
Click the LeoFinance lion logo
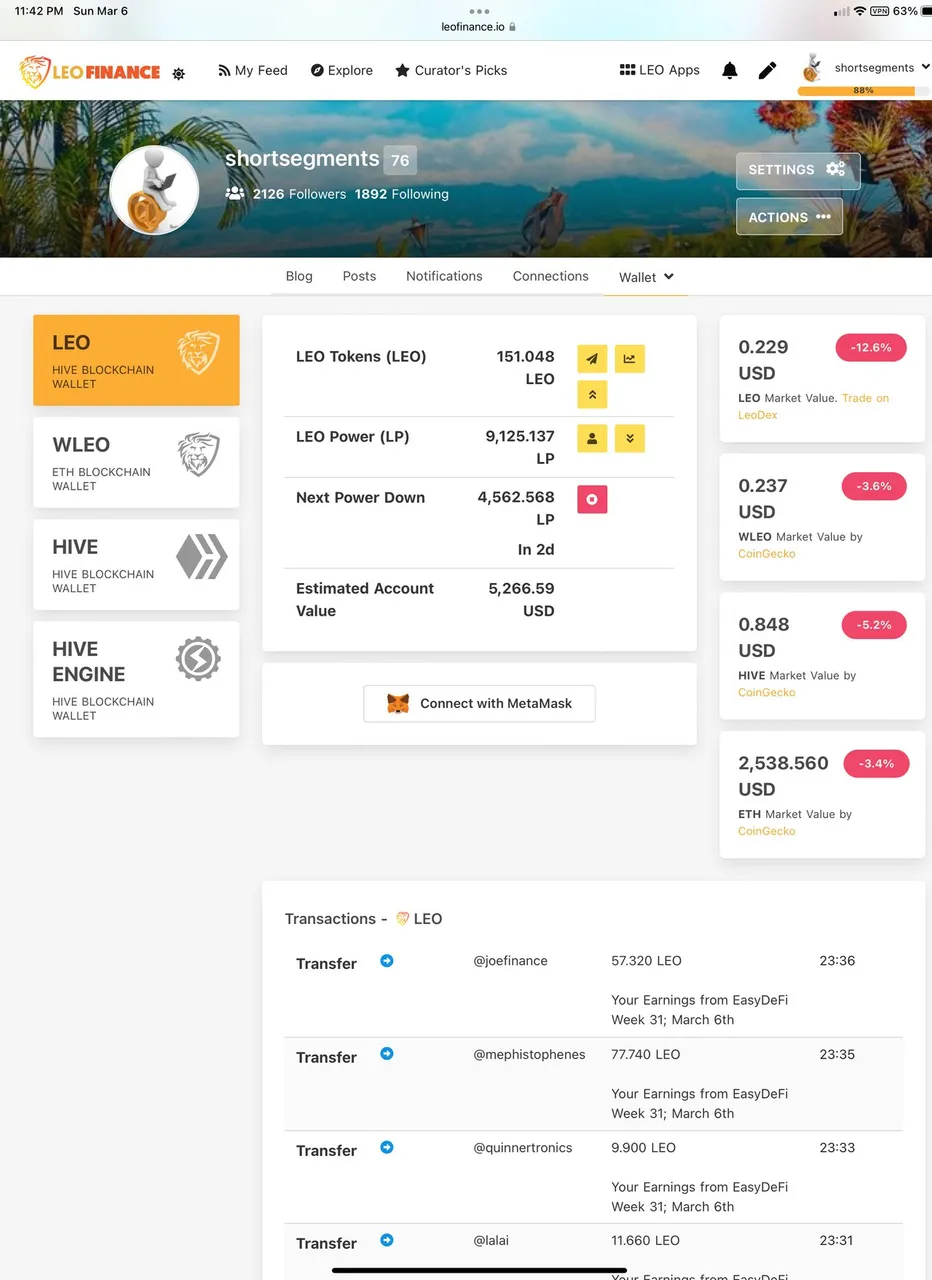point(90,71)
